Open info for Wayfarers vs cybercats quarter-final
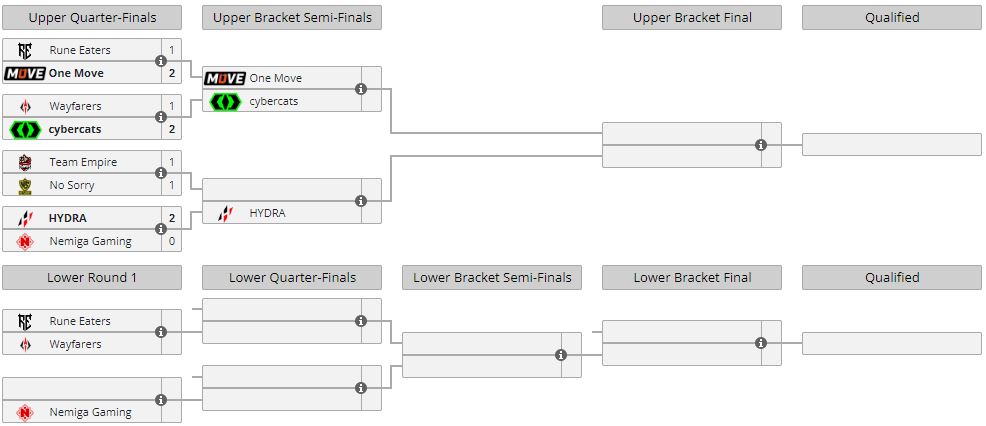 pyautogui.click(x=161, y=117)
